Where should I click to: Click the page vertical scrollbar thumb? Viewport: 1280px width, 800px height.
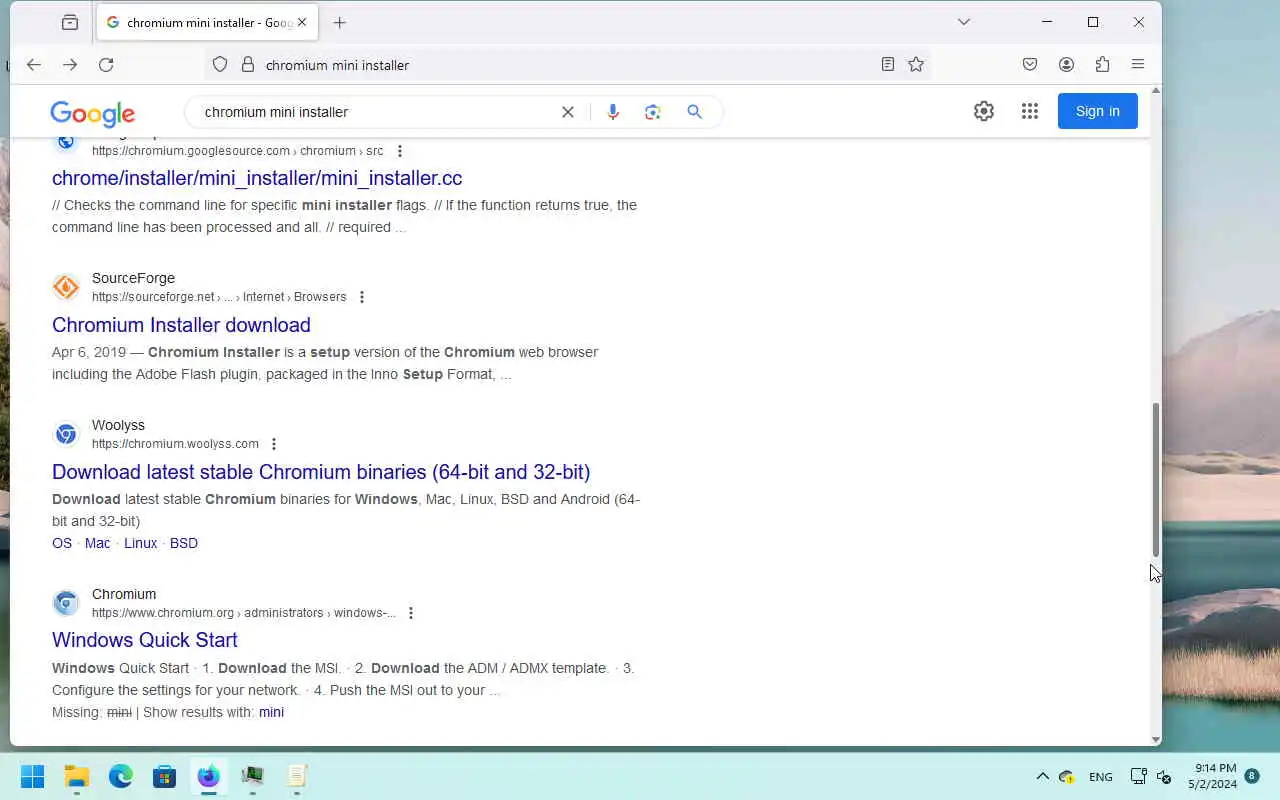click(x=1156, y=480)
